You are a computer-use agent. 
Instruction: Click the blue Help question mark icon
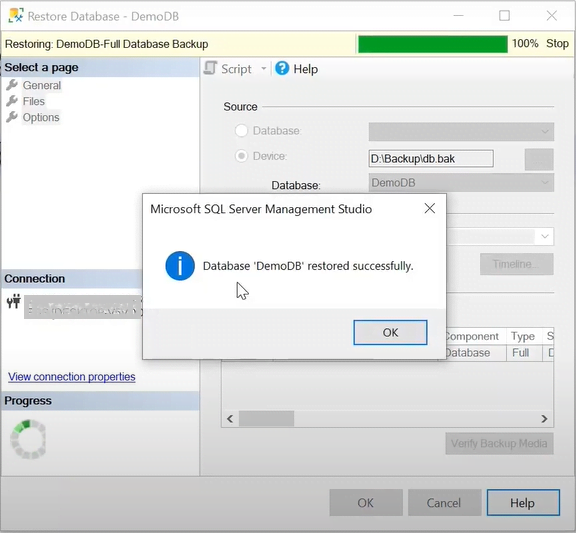click(282, 68)
